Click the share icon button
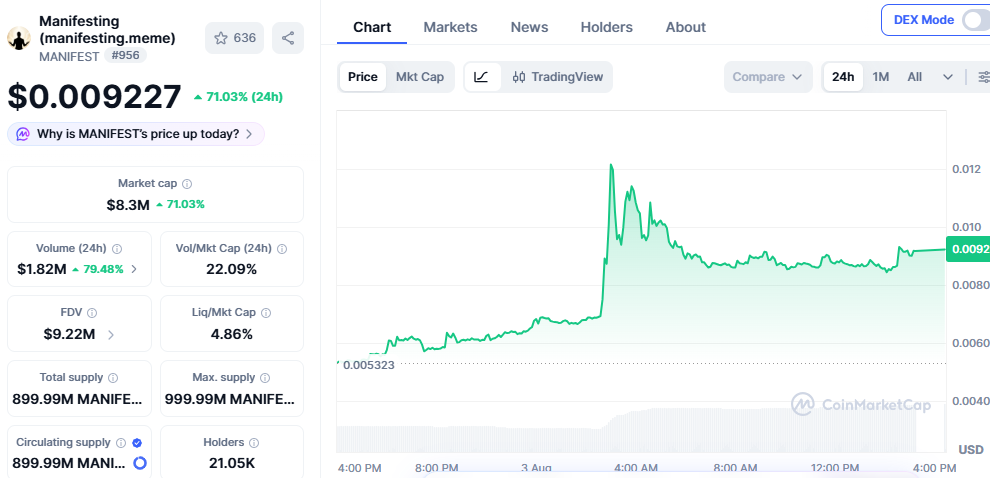990x478 pixels. click(288, 38)
